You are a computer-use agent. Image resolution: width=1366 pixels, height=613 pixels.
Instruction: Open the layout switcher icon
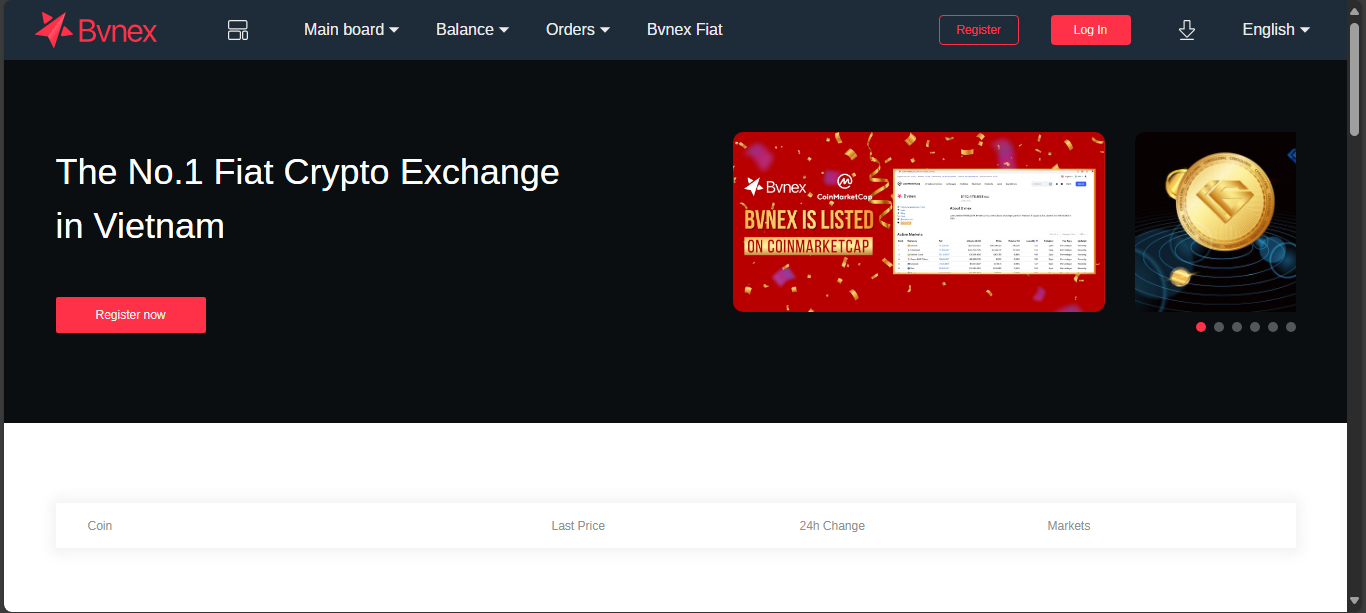point(238,30)
